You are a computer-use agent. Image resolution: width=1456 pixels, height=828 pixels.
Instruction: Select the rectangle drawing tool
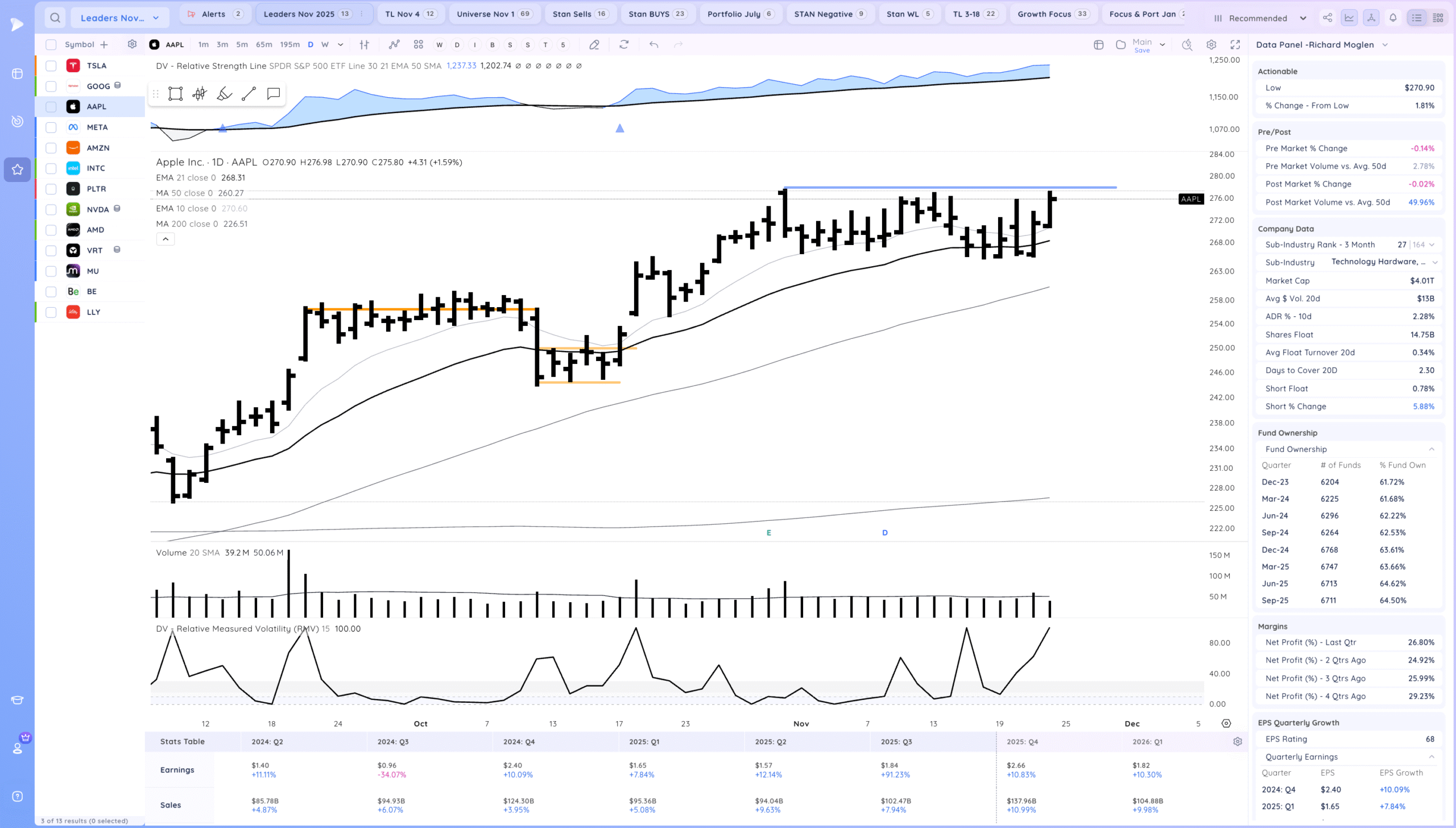point(175,94)
